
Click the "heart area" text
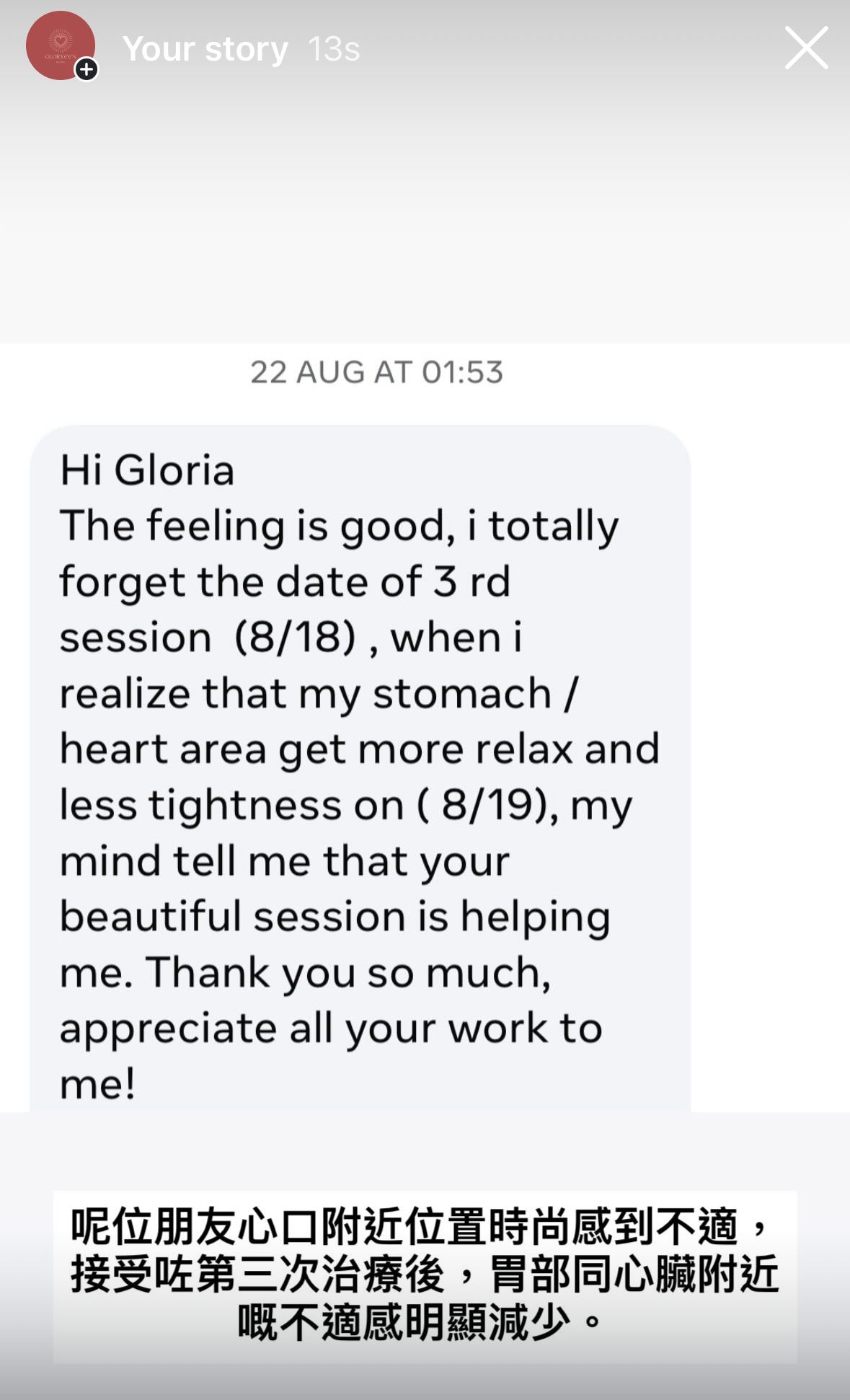point(163,749)
